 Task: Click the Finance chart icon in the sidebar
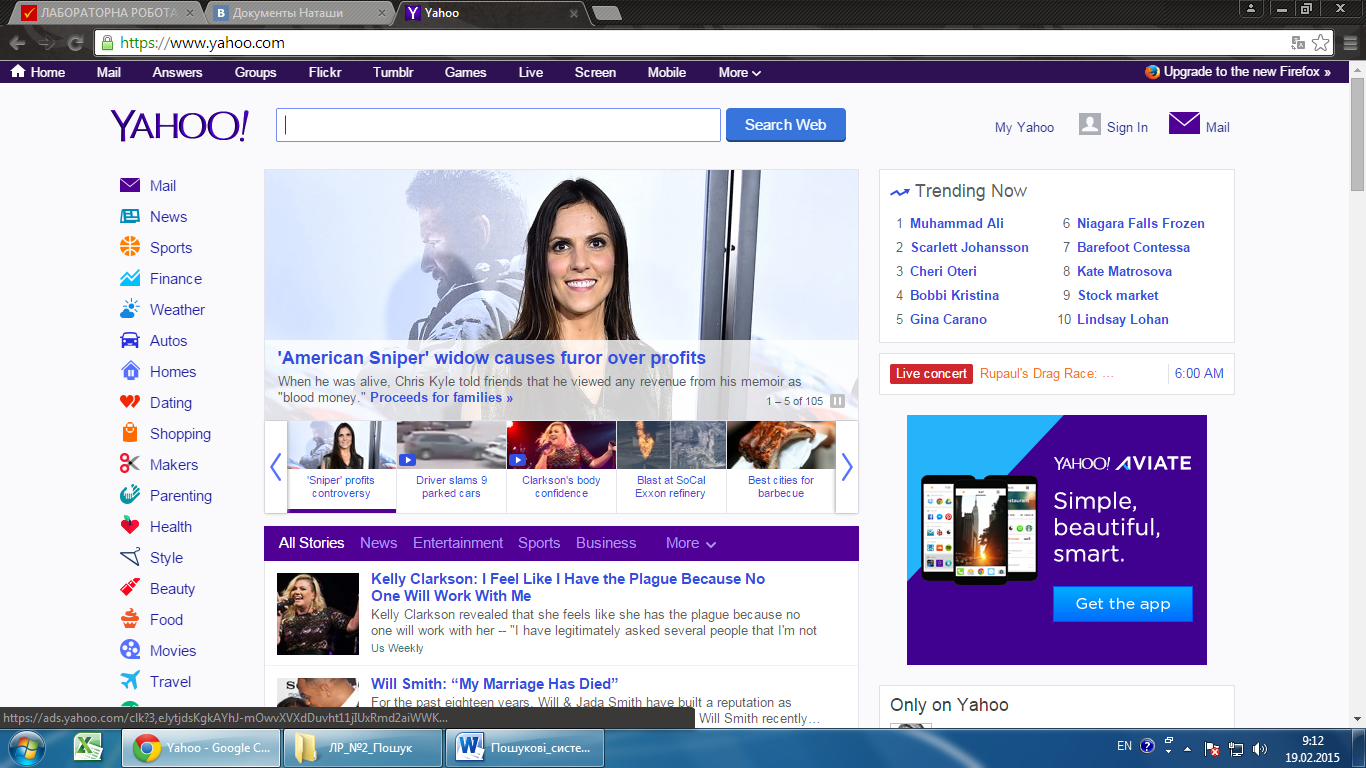pyautogui.click(x=130, y=278)
